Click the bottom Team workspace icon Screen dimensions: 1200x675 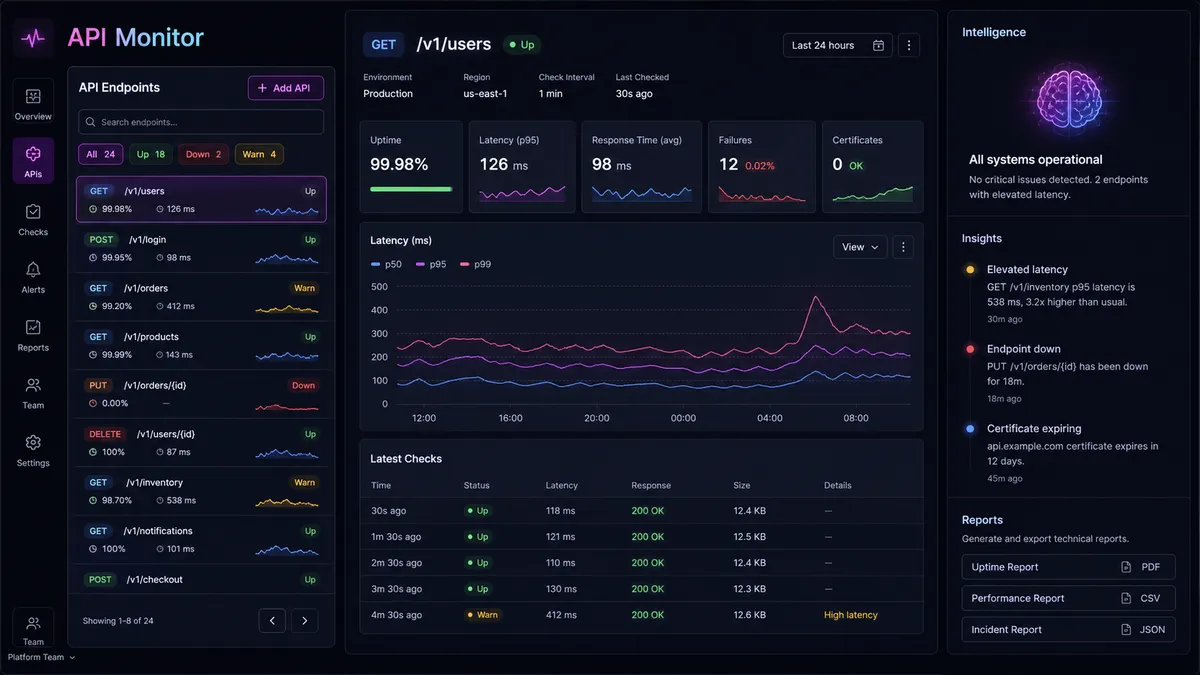[33, 622]
